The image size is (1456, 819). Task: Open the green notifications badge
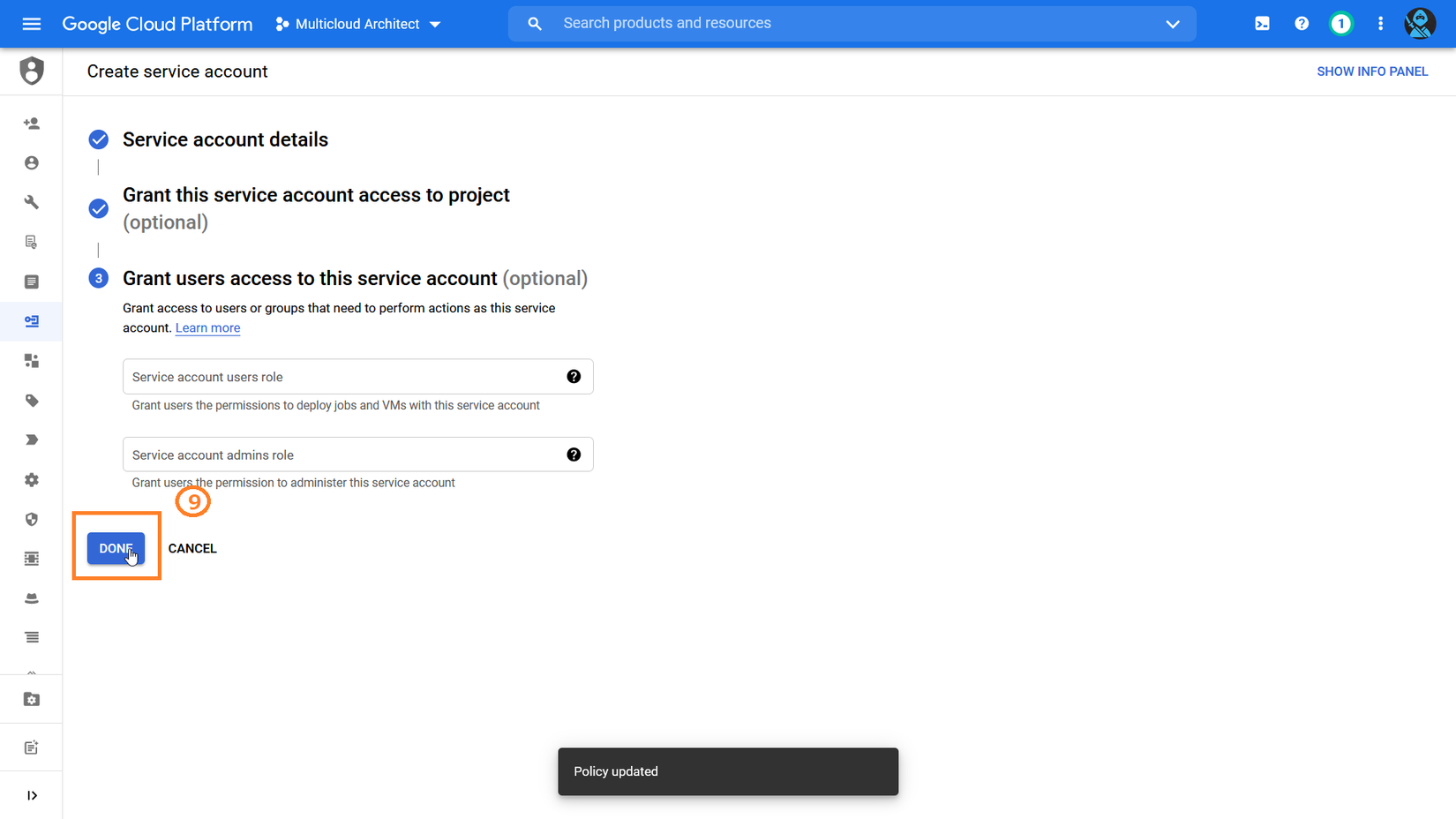(1340, 24)
